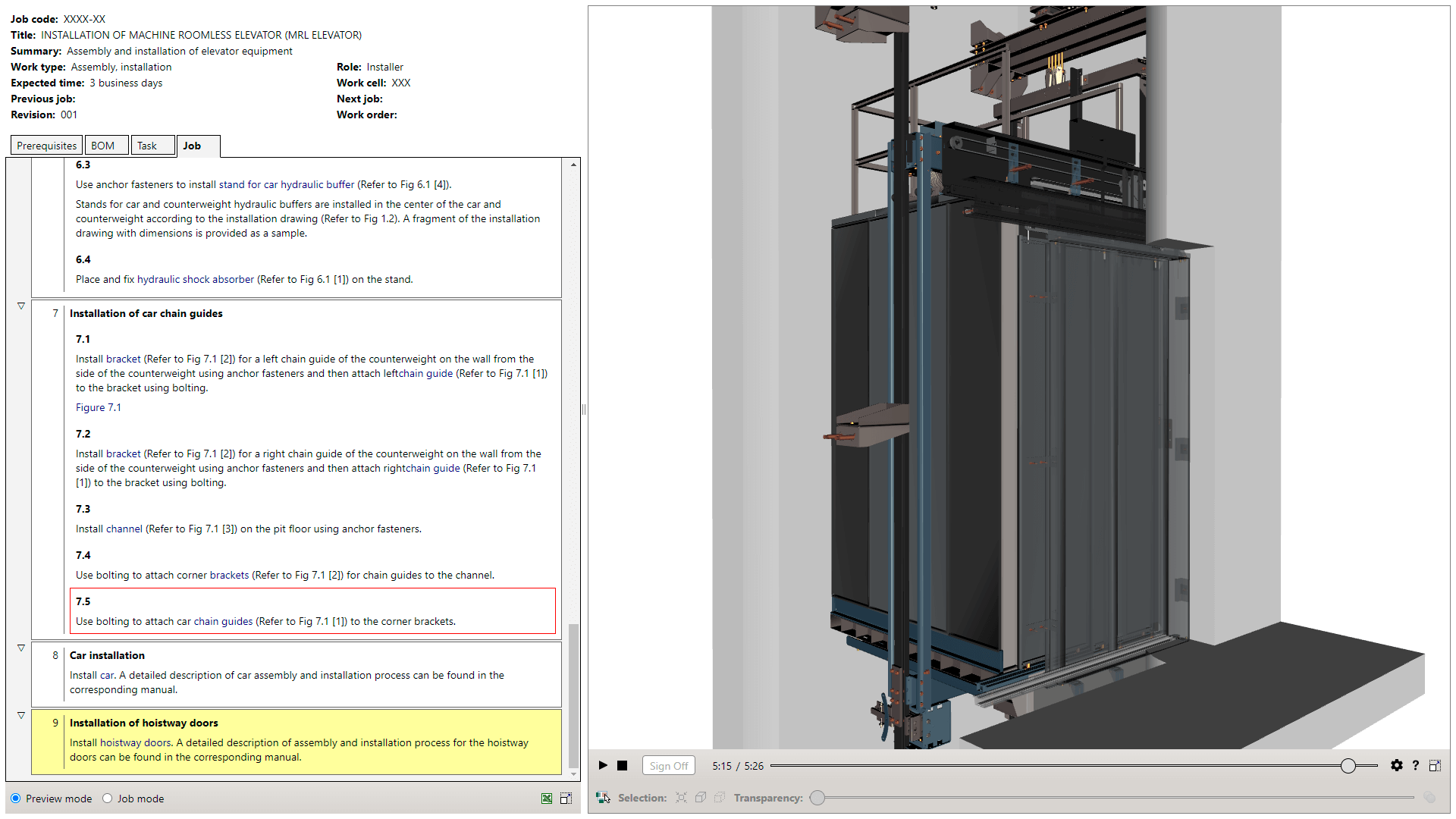Click the help question mark icon
The width and height of the screenshot is (1456, 819).
click(x=1416, y=767)
